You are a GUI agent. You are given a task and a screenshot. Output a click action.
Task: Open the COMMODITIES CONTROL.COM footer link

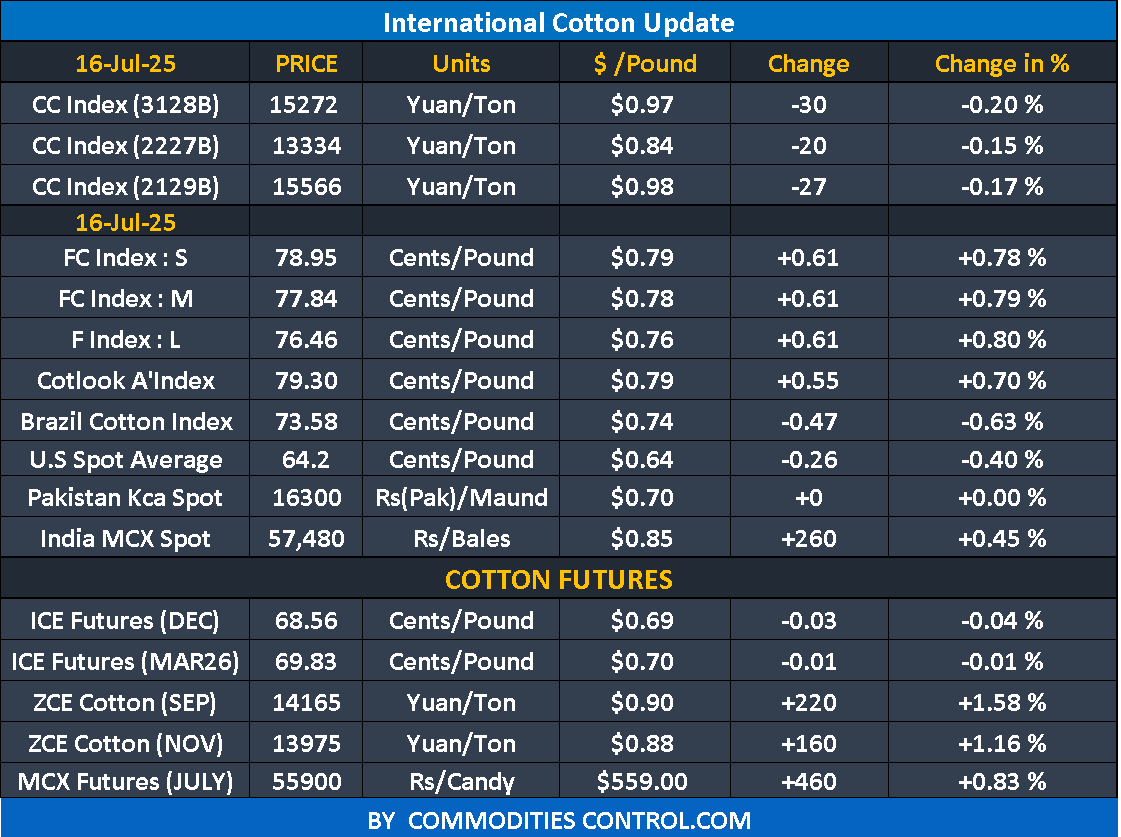(x=559, y=821)
